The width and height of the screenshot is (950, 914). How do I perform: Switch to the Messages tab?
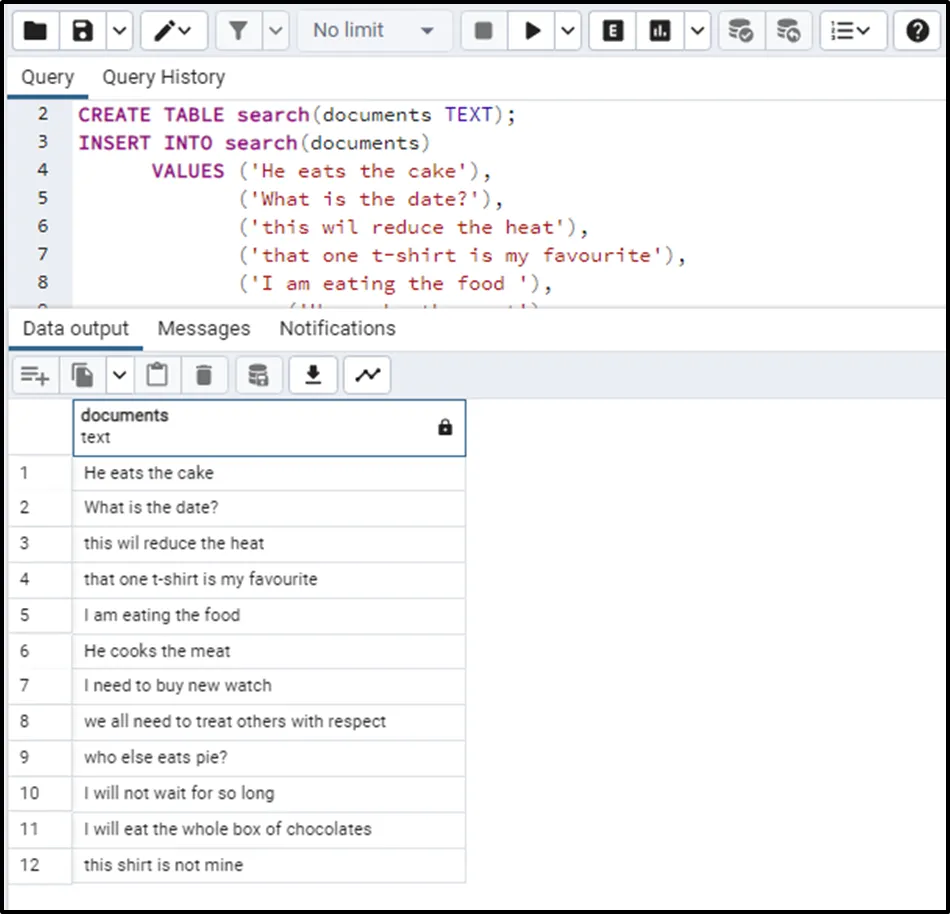pos(204,328)
